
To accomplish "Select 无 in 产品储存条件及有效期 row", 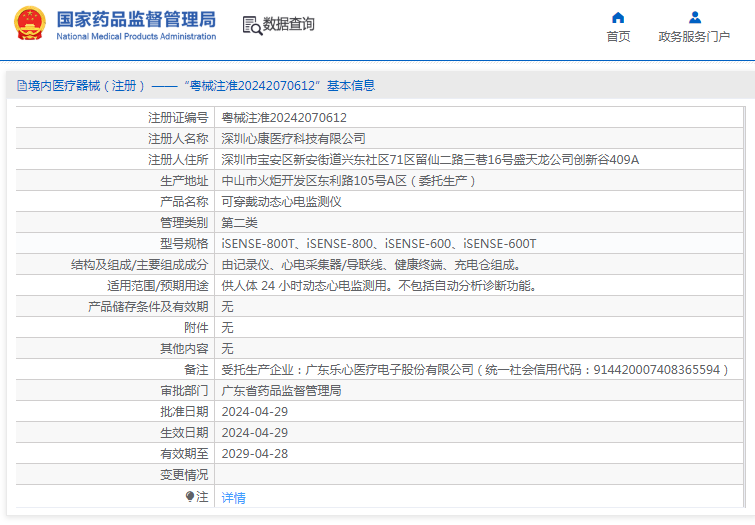I will pyautogui.click(x=227, y=306).
